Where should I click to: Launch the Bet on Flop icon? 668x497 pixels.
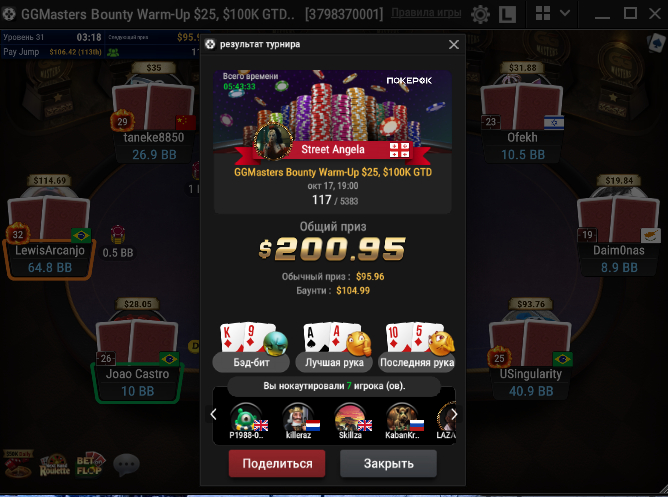[x=90, y=465]
